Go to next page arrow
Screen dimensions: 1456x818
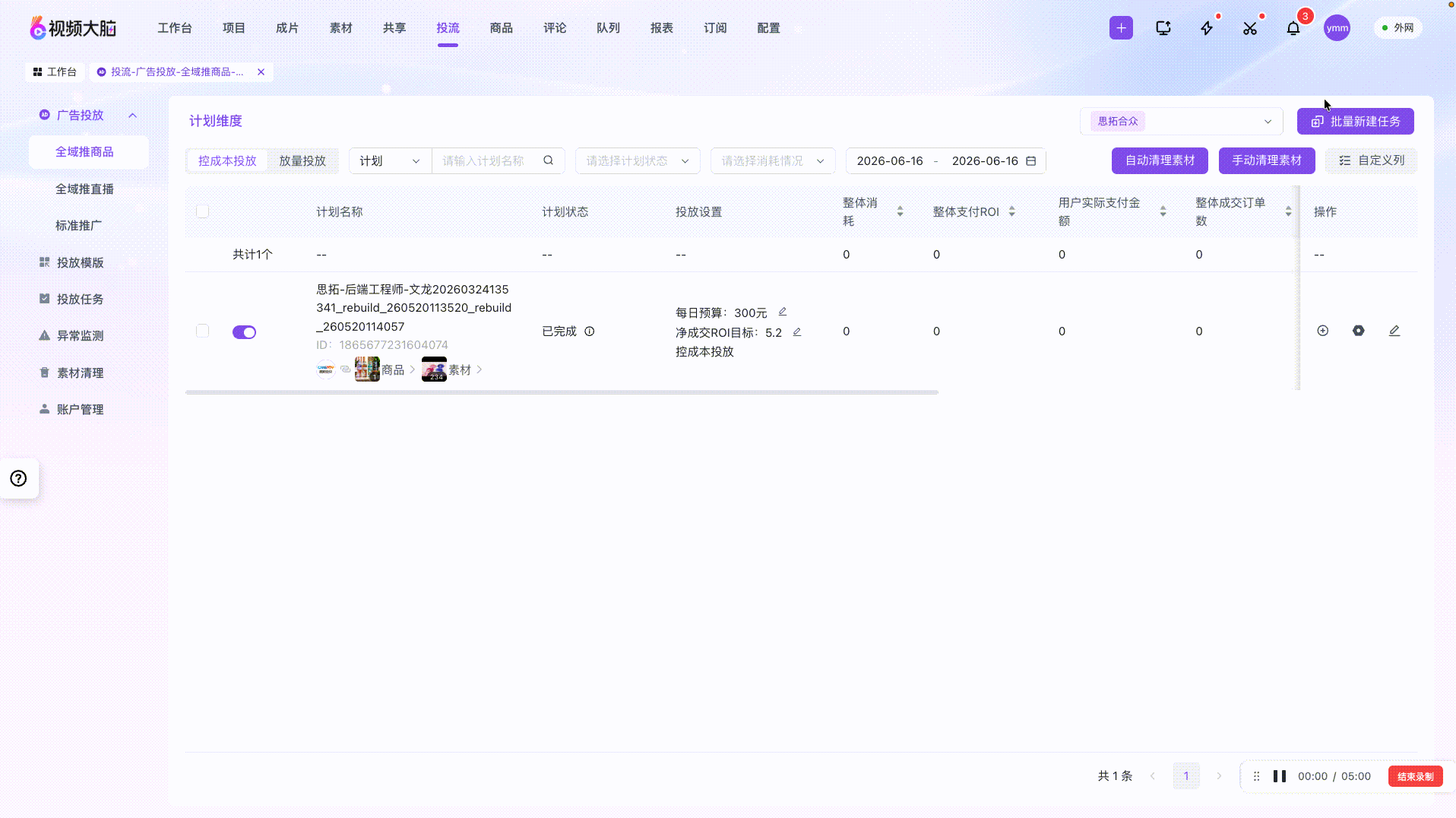click(x=1219, y=776)
